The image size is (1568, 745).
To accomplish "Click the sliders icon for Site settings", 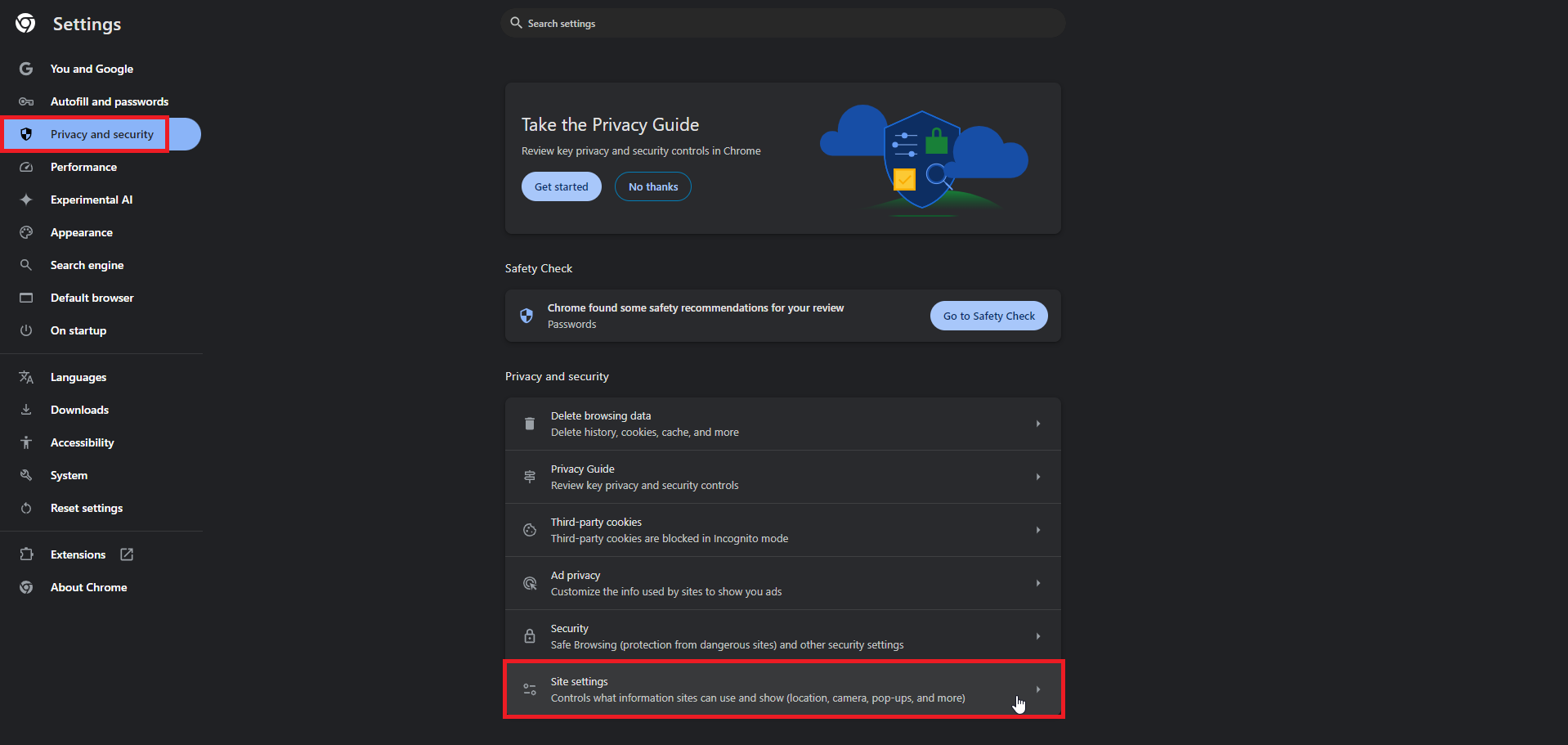I will click(x=530, y=689).
